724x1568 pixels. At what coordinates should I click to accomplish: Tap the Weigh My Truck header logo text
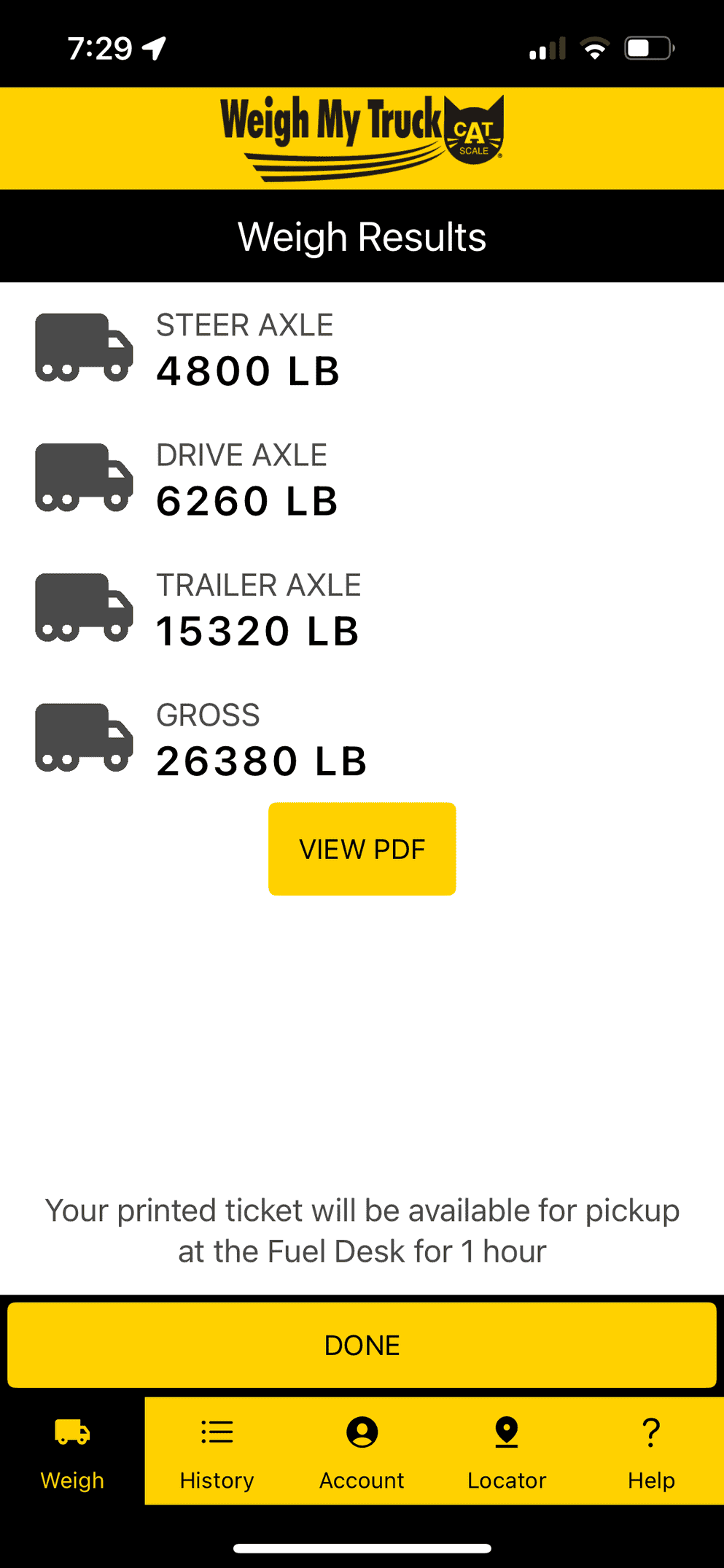click(332, 124)
